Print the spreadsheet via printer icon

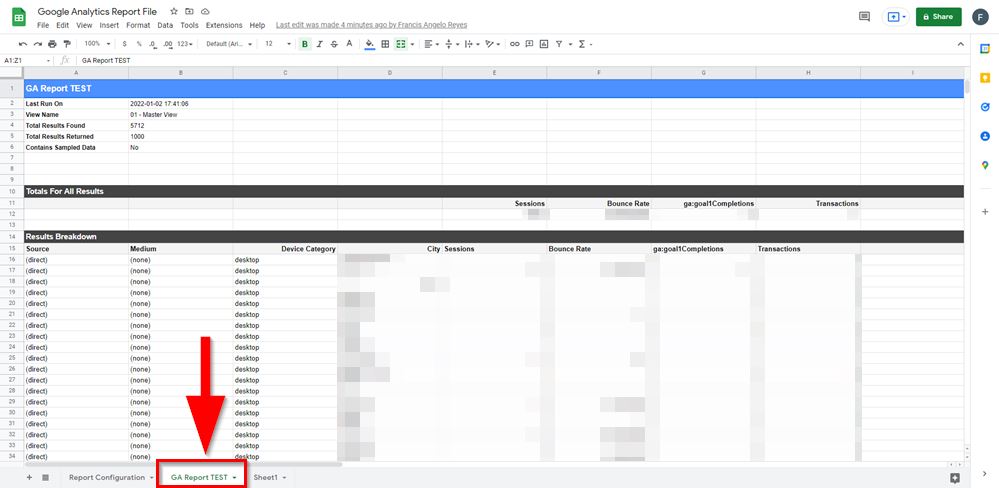pyautogui.click(x=52, y=44)
